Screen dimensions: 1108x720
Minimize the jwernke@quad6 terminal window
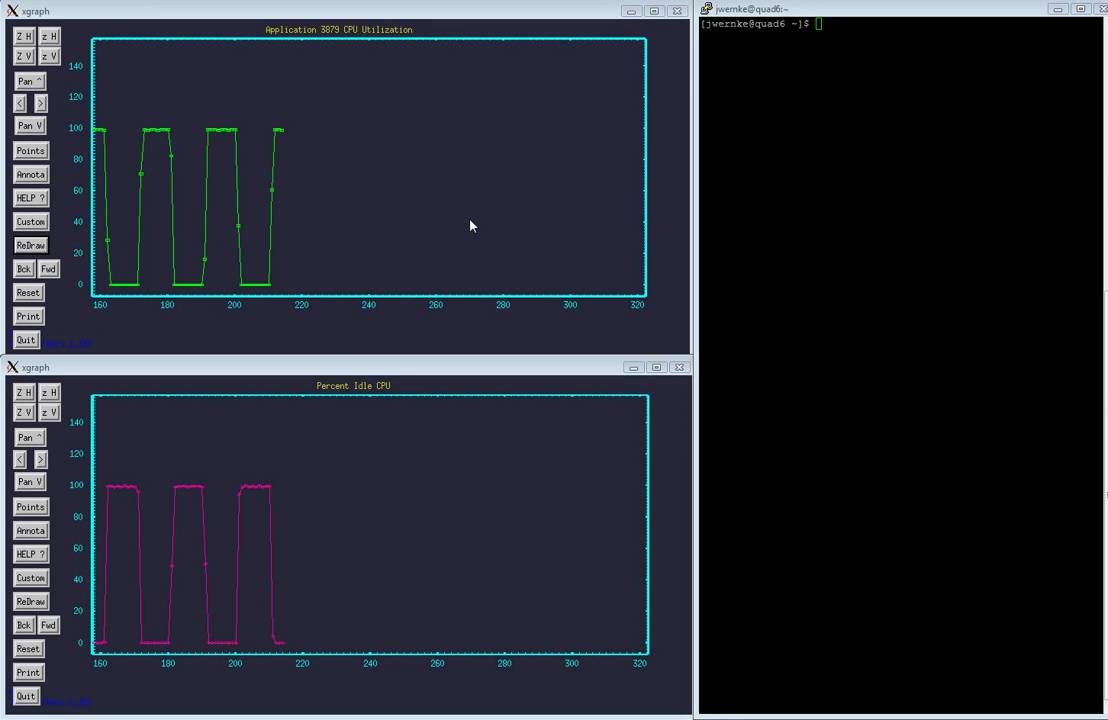[1057, 8]
